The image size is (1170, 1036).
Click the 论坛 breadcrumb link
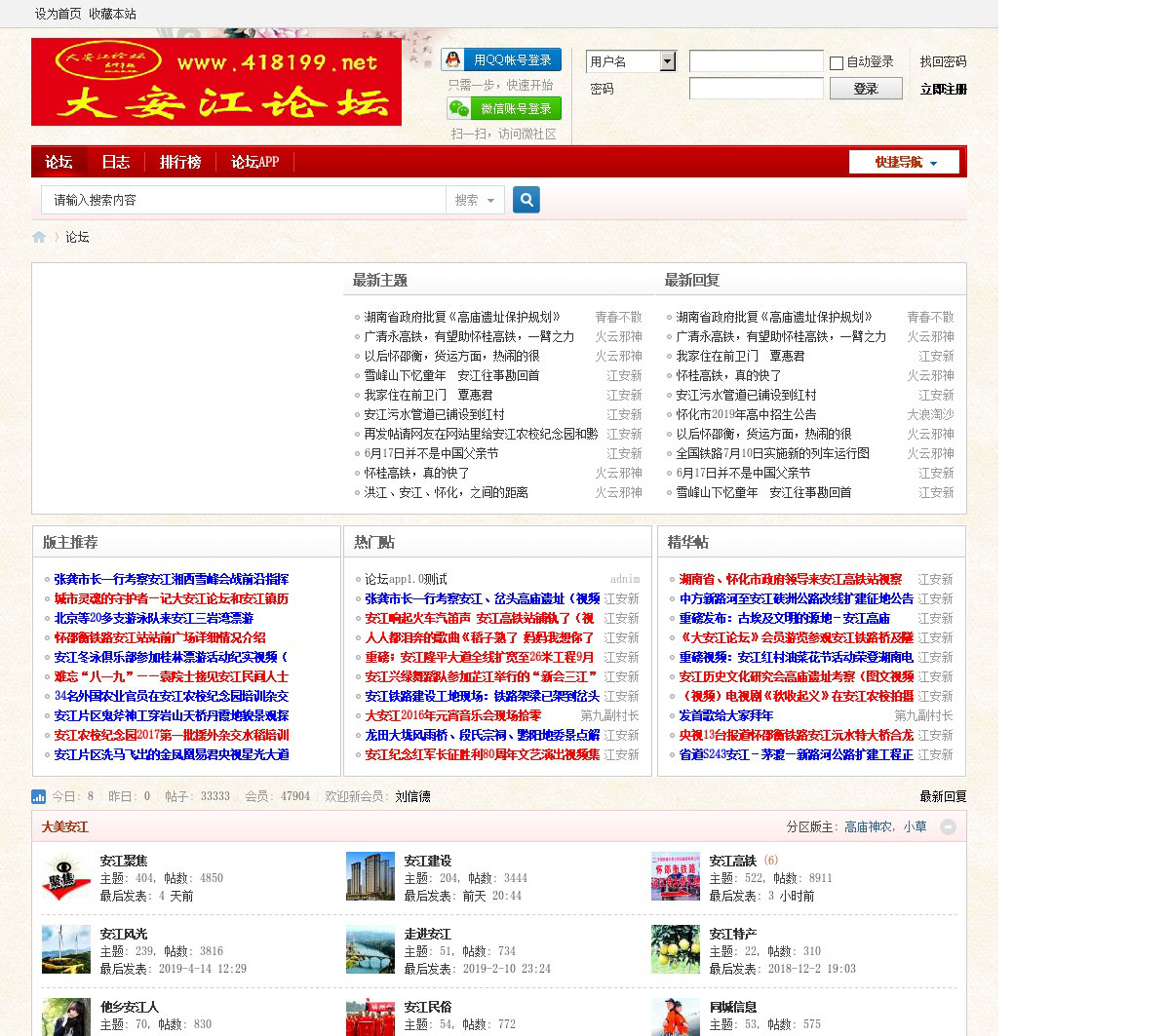(77, 237)
